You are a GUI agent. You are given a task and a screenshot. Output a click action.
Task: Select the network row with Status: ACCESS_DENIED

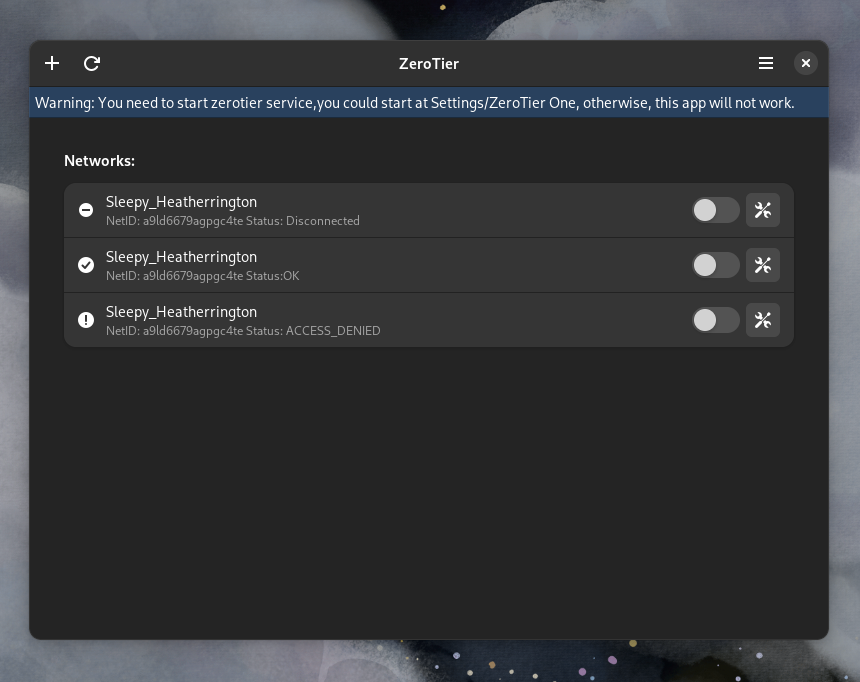pyautogui.click(x=429, y=320)
